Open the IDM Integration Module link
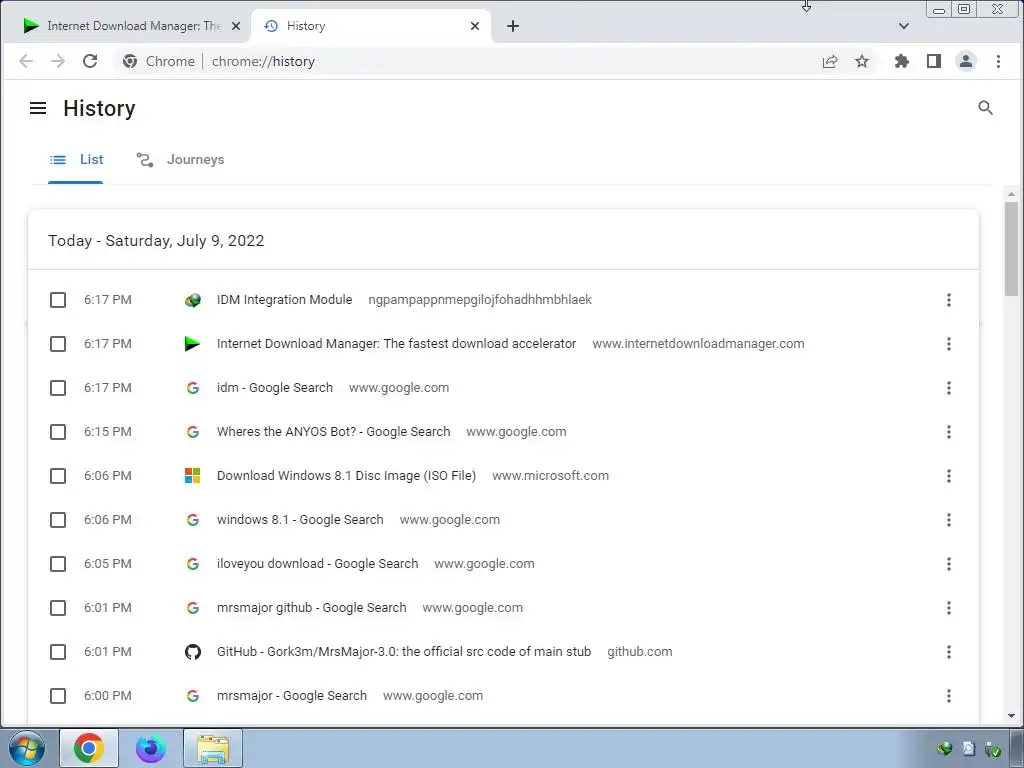 pos(284,300)
